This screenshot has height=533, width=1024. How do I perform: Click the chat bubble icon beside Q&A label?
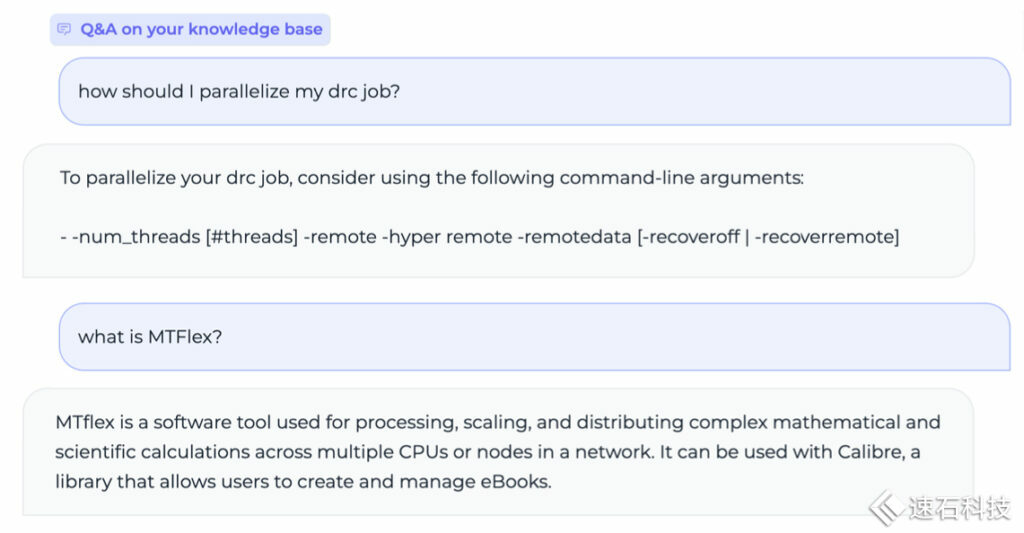point(65,29)
